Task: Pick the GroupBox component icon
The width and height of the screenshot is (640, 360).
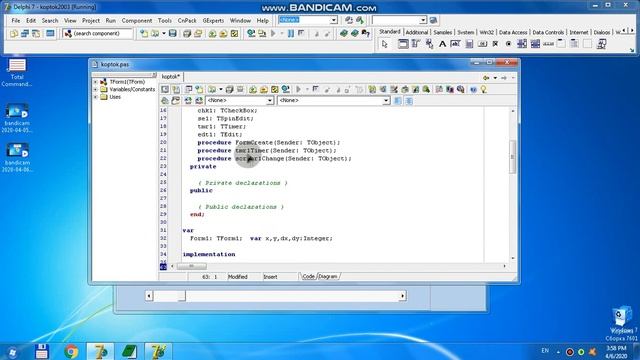Action: 561,44
